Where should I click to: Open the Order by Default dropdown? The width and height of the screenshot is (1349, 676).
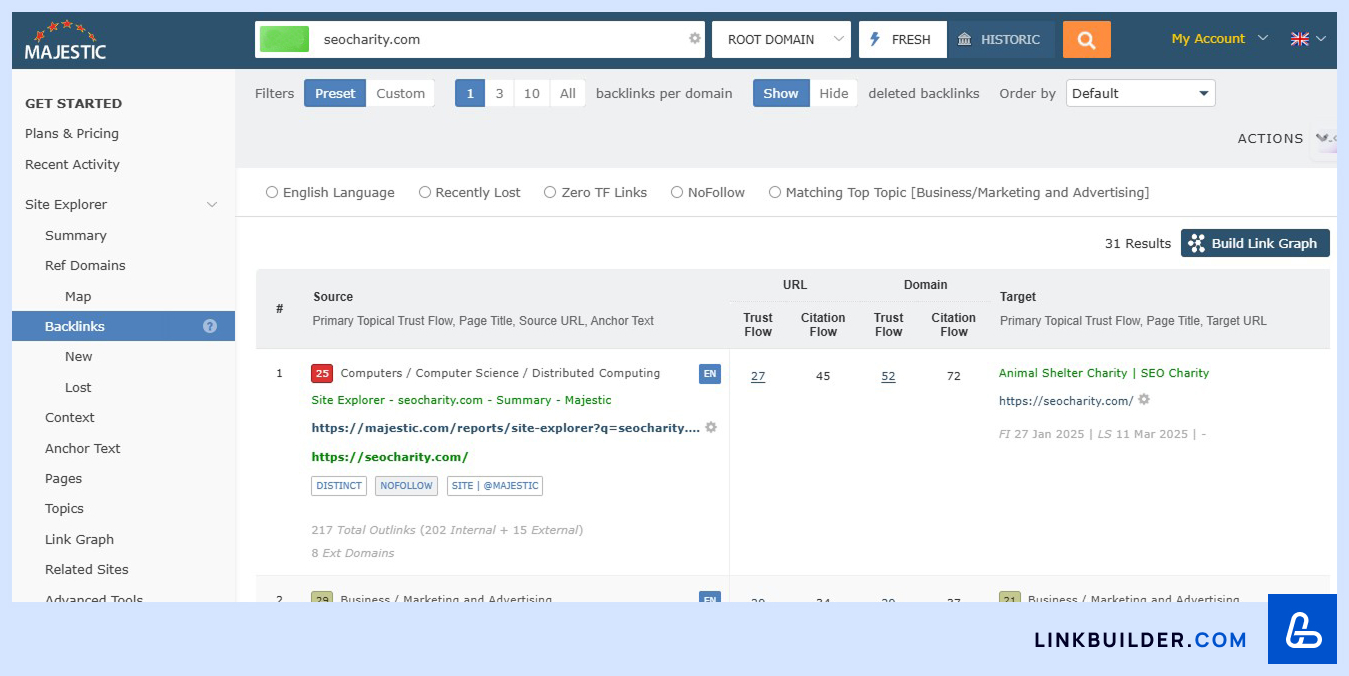(x=1140, y=93)
